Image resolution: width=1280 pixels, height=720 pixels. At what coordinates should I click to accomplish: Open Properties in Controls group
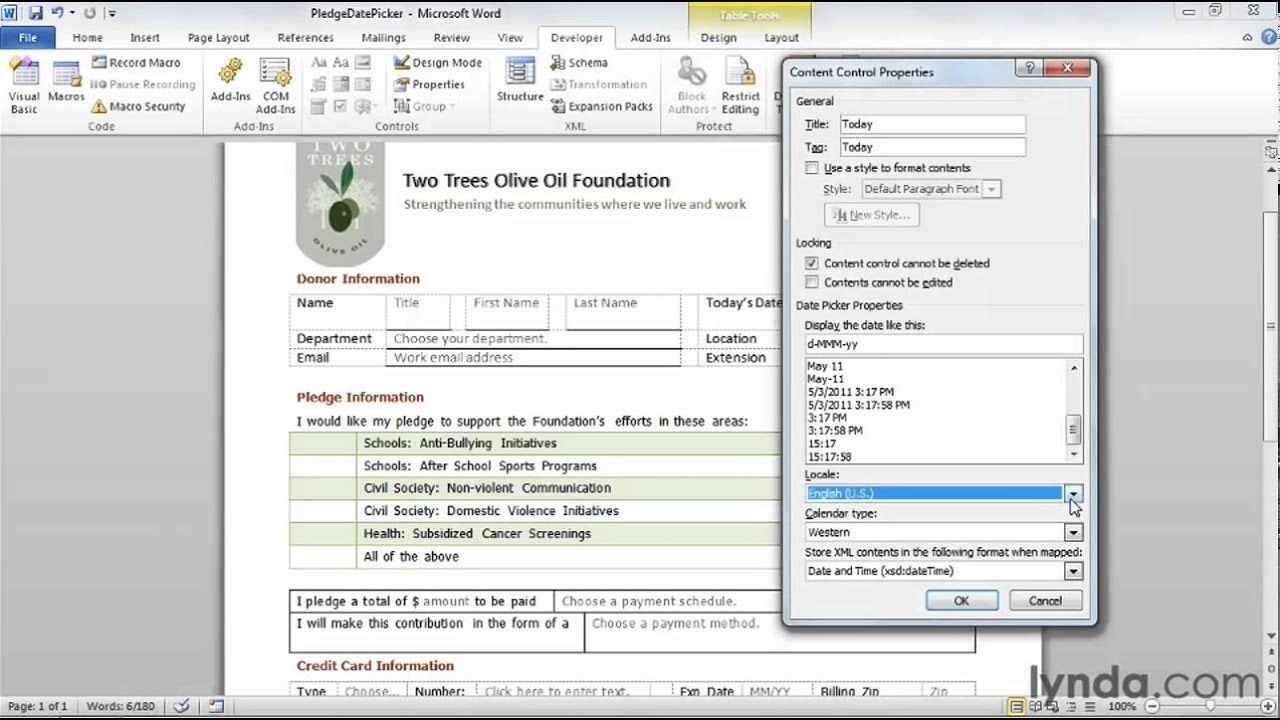click(429, 84)
